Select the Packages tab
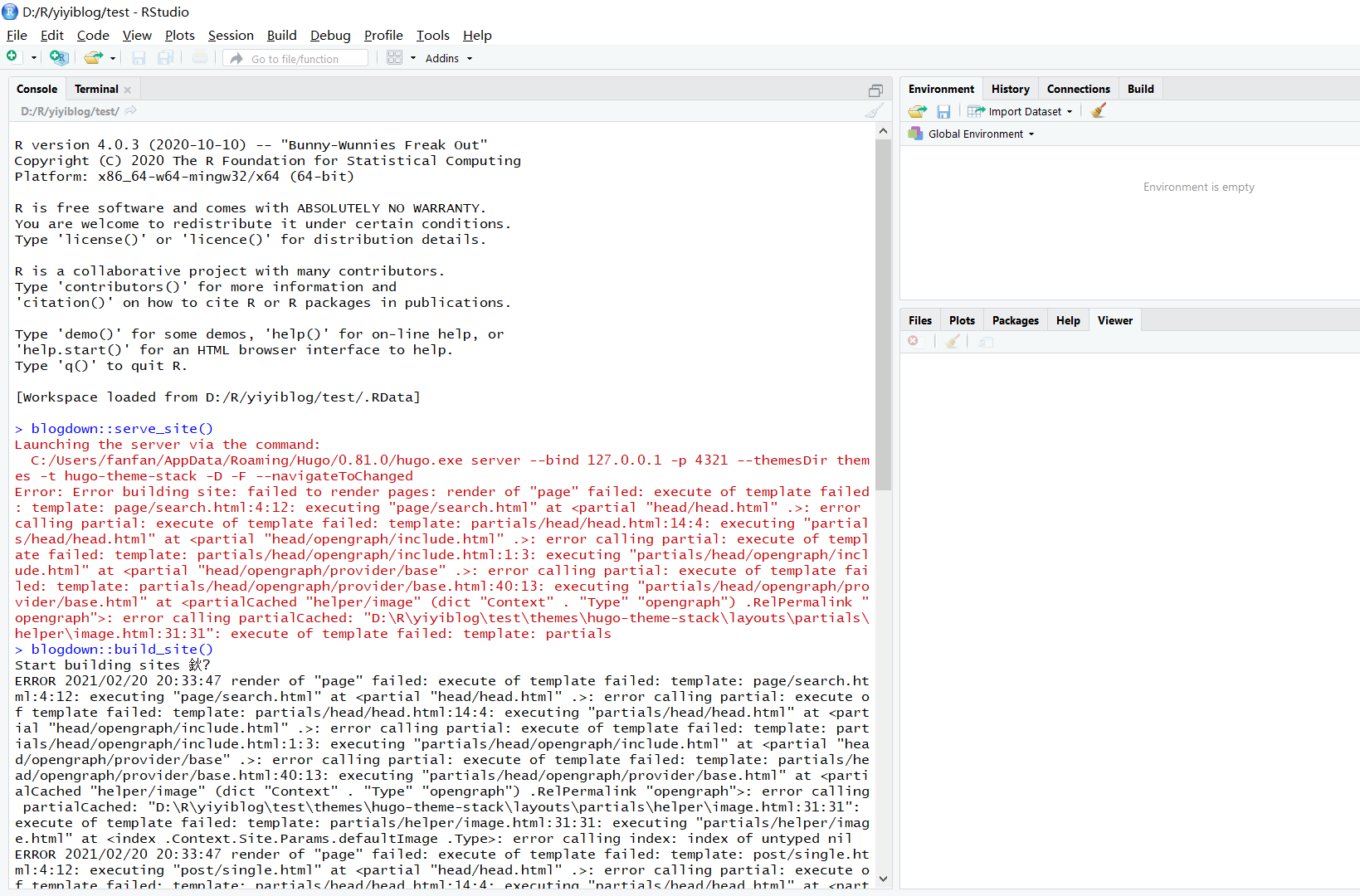This screenshot has height=896, width=1360. [1015, 320]
